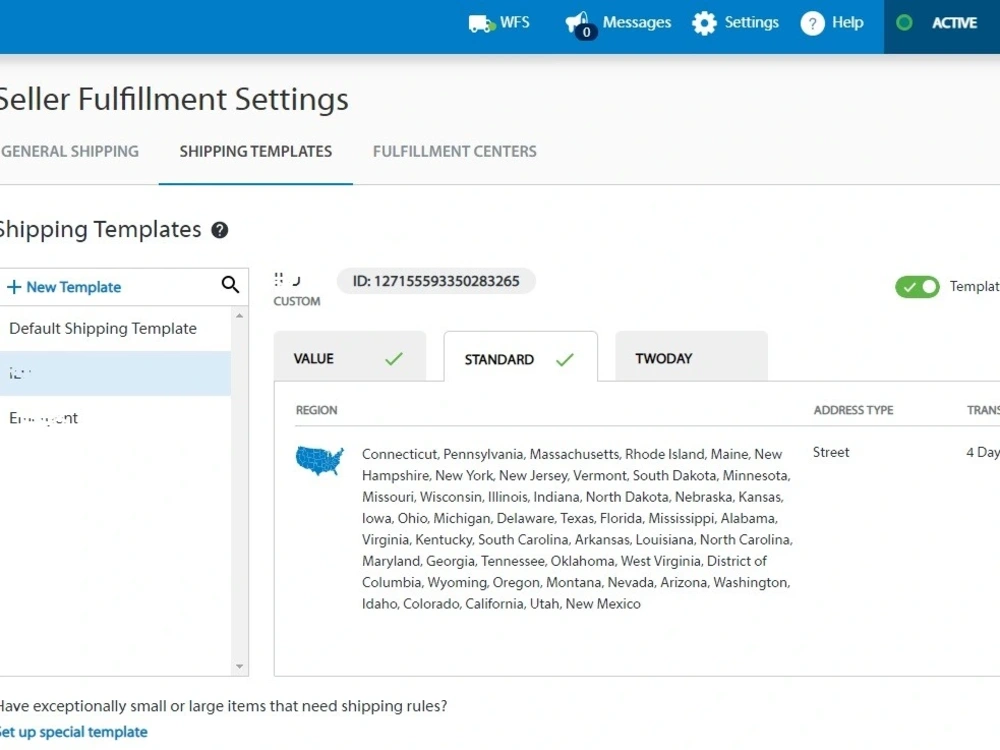This screenshot has height=750, width=1000.
Task: Click the green checkmark on VALUE tab
Action: 394,358
